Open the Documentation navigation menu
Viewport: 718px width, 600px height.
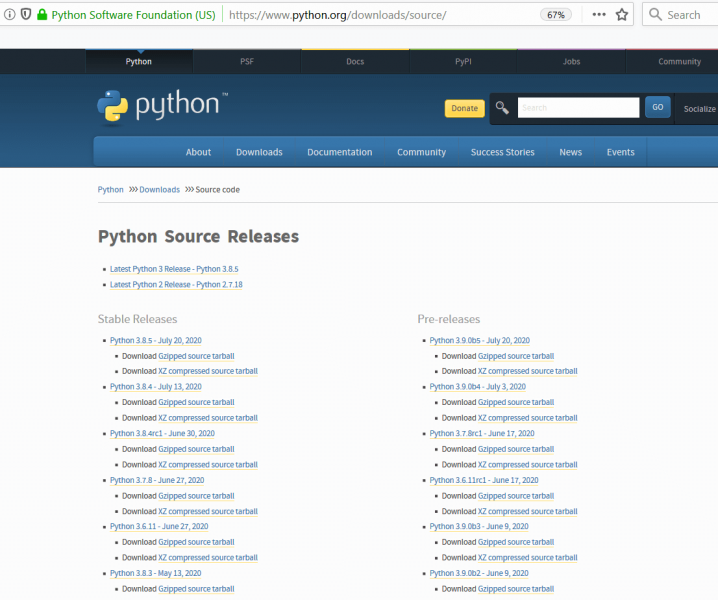coord(339,152)
